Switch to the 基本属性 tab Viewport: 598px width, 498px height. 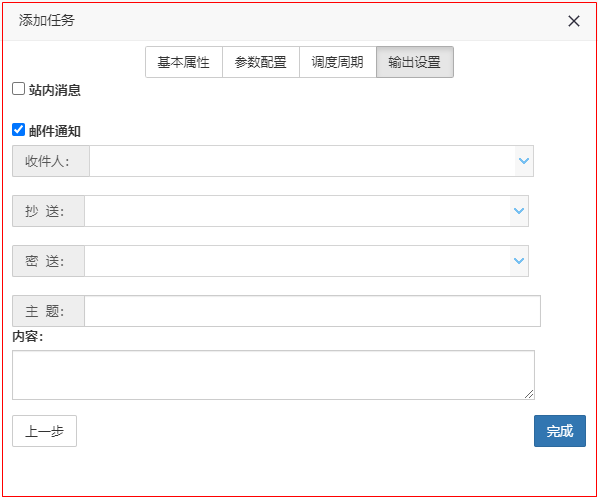[184, 62]
